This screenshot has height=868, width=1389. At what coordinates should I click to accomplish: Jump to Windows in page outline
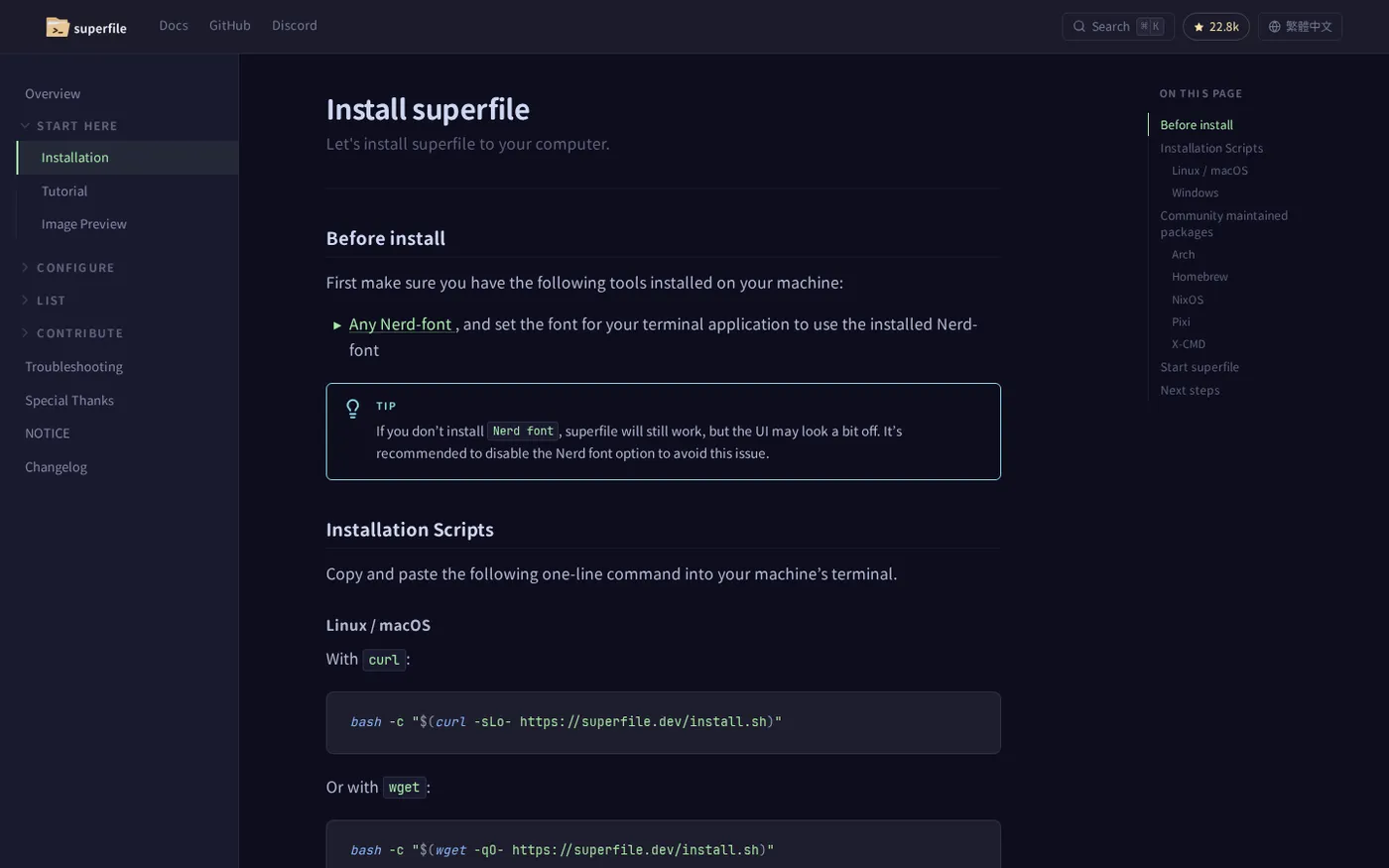1195,192
